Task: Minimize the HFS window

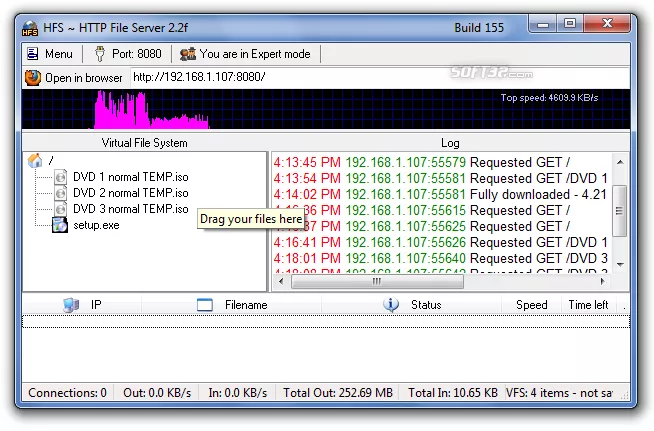Action: pyautogui.click(x=542, y=24)
